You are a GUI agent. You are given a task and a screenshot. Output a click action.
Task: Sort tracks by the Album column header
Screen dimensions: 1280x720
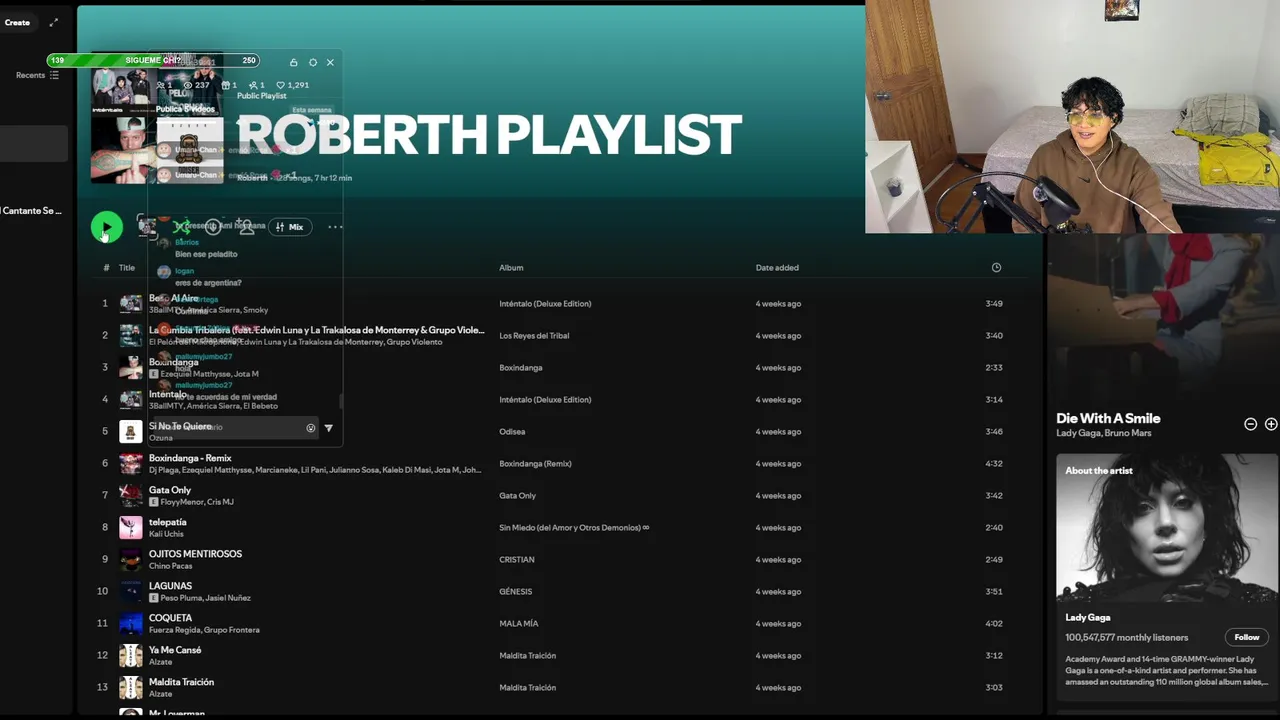[x=511, y=268]
